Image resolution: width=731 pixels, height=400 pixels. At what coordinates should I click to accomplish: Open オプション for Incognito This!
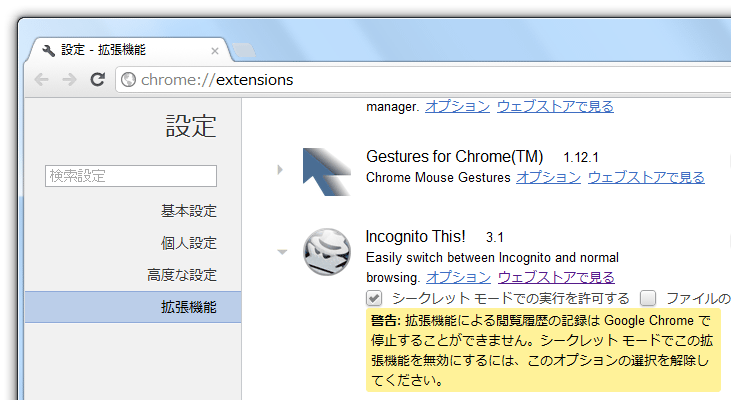tap(458, 277)
